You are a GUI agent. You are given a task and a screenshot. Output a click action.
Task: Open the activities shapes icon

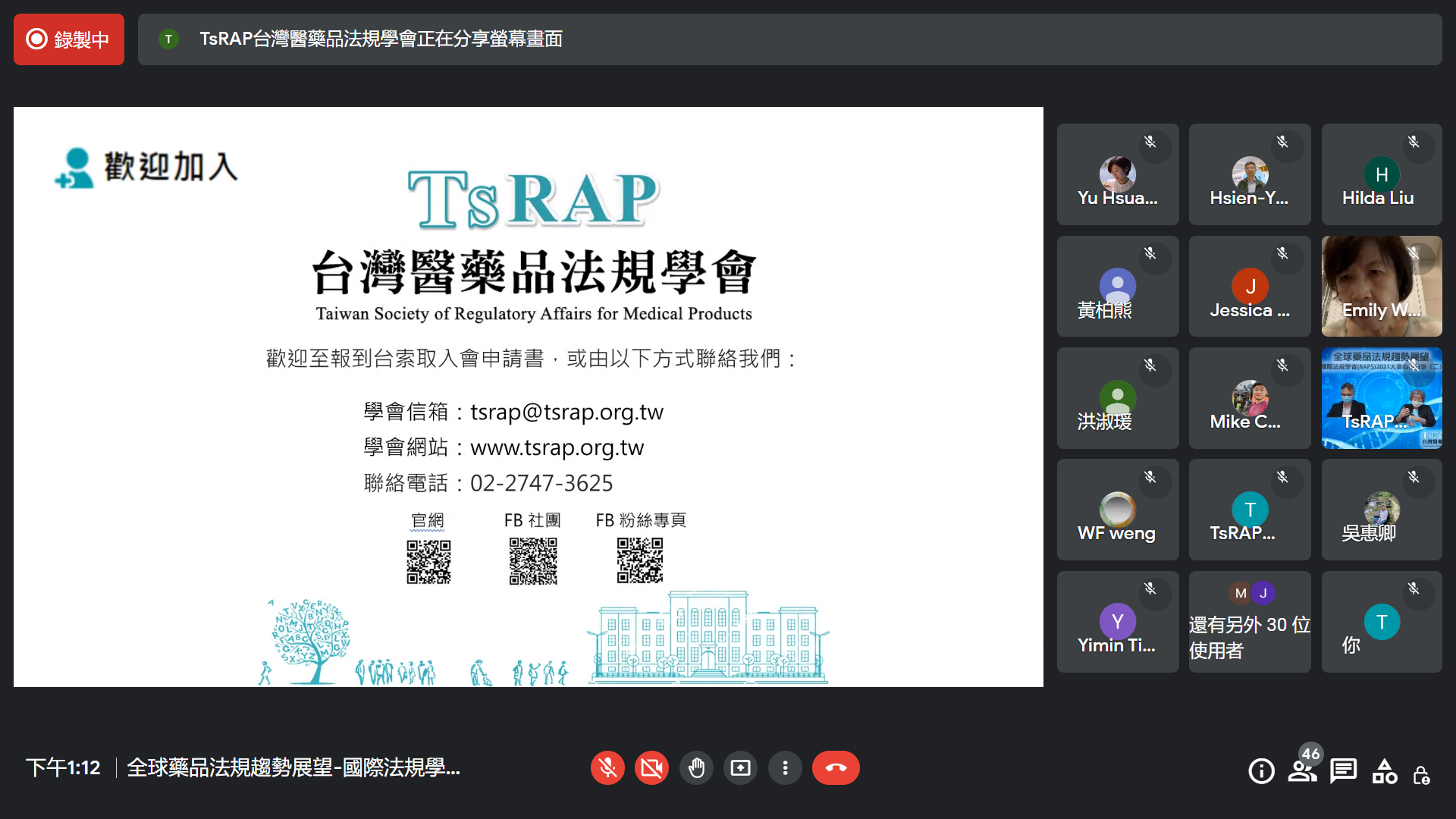(x=1385, y=771)
